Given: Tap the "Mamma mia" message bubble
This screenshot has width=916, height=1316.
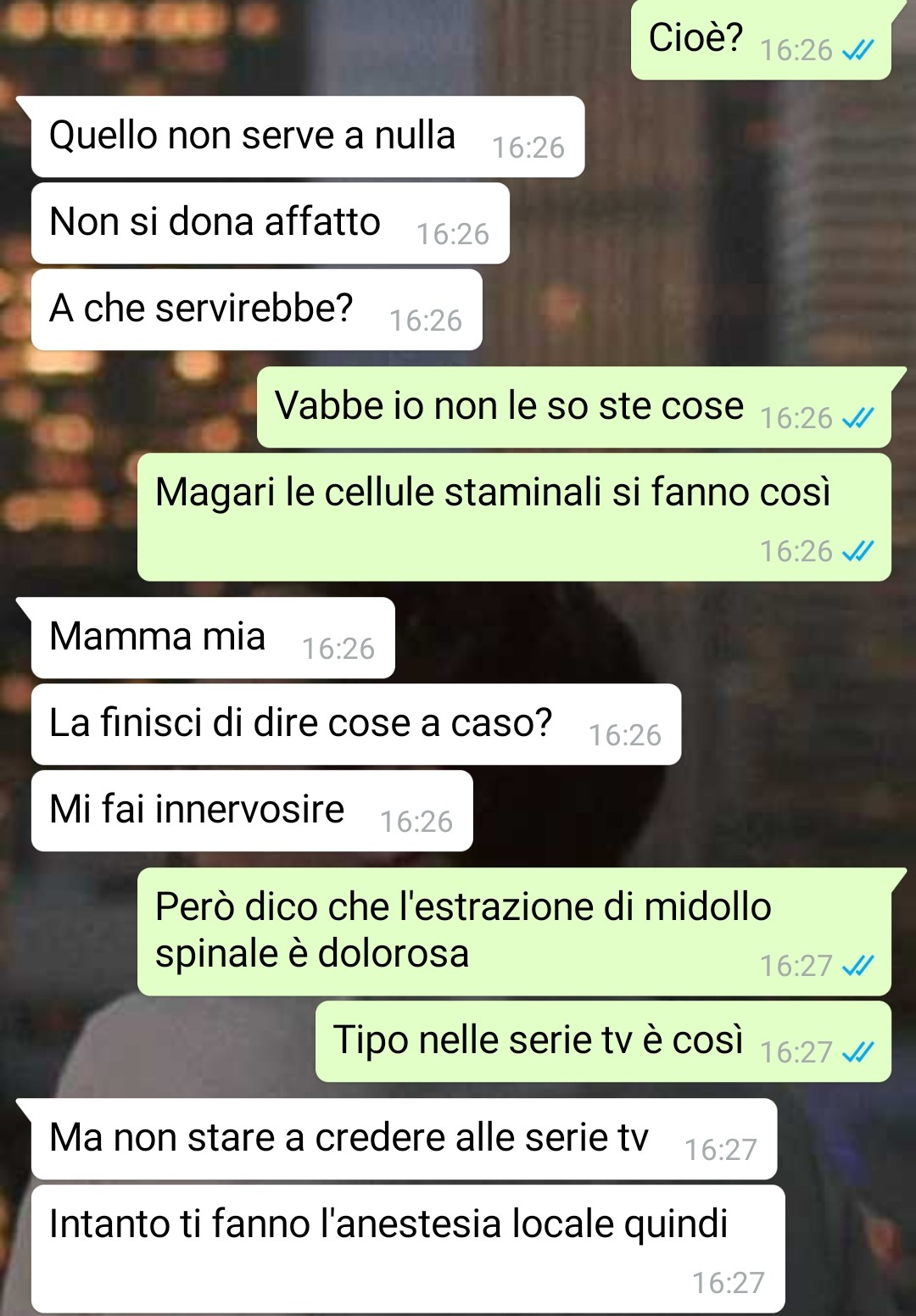Looking at the screenshot, I should 213,638.
